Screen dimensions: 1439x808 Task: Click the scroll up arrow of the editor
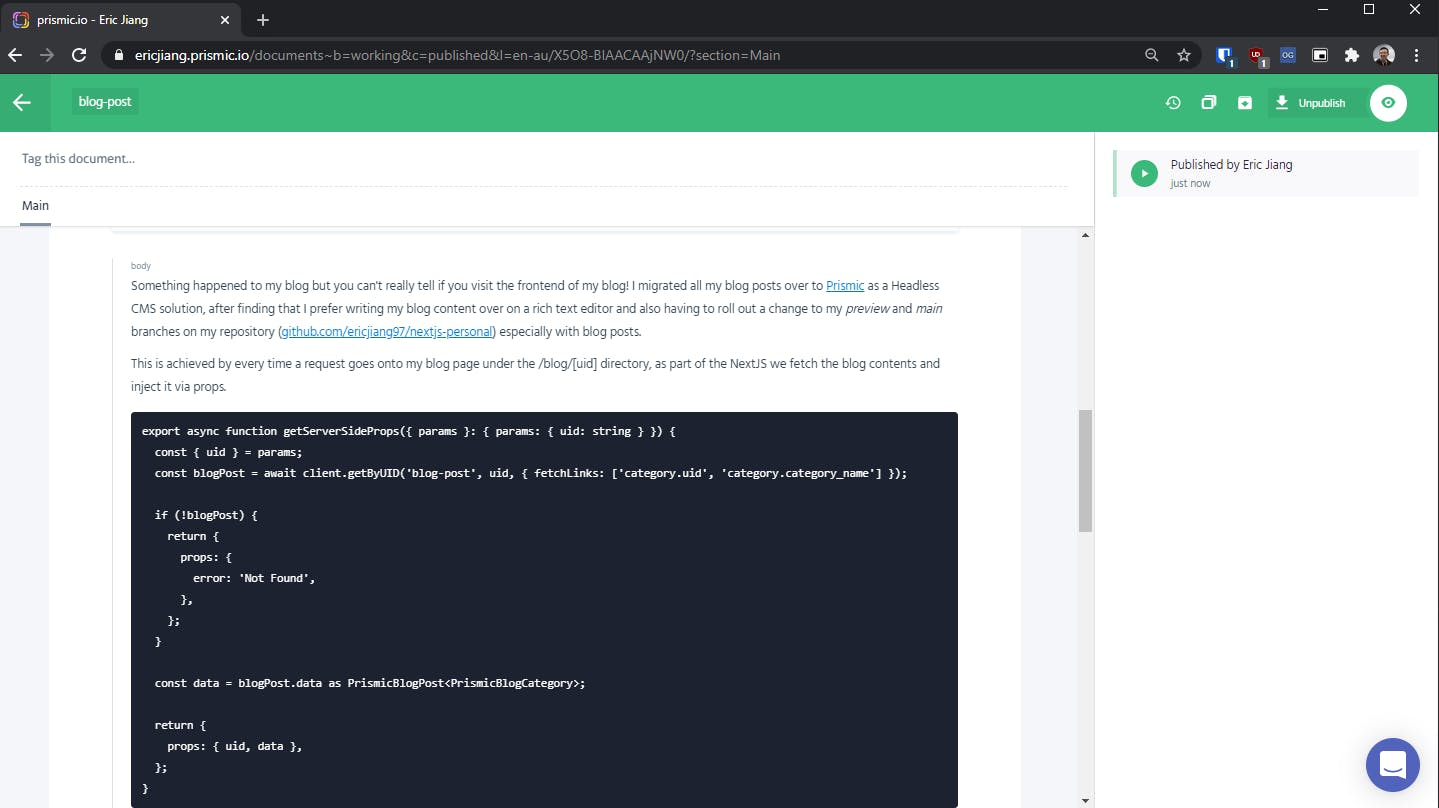pos(1085,235)
